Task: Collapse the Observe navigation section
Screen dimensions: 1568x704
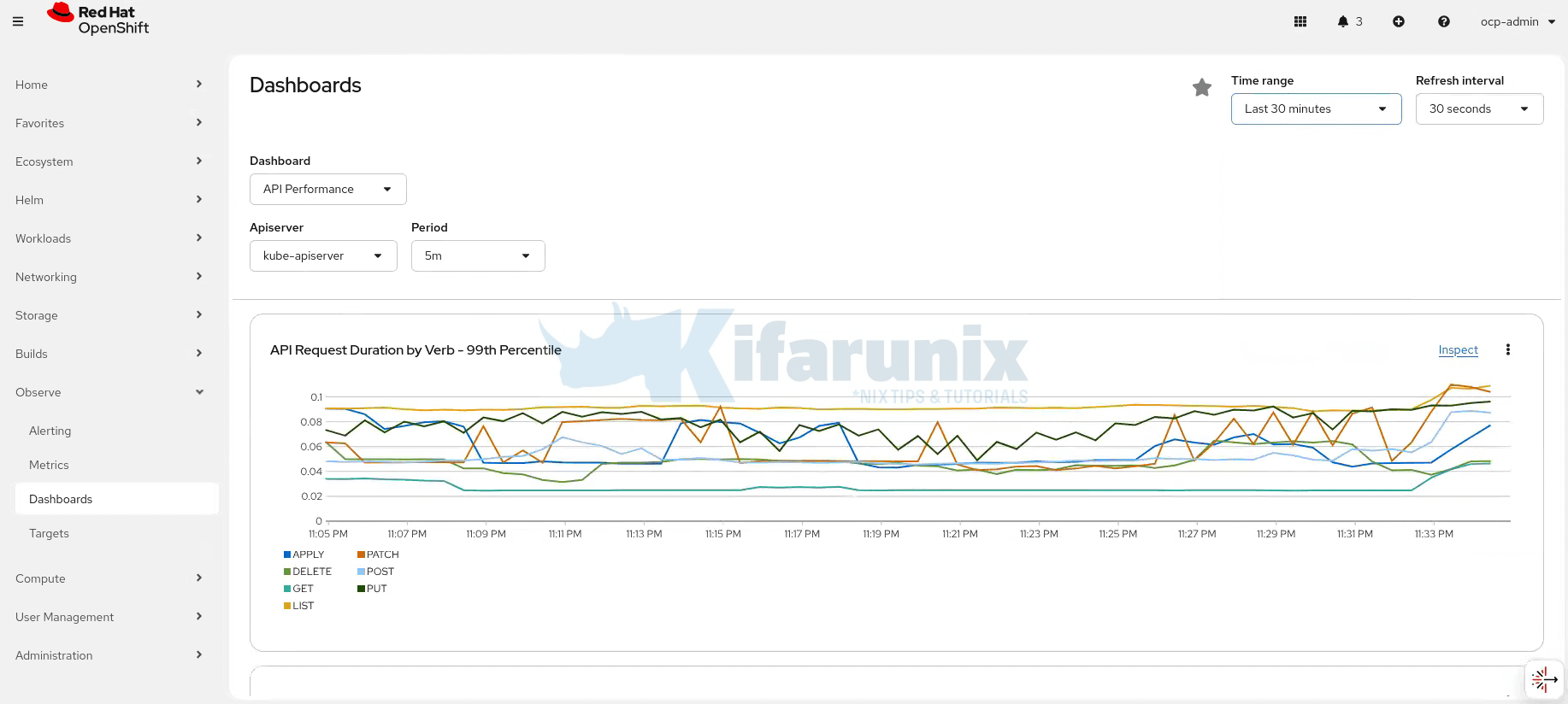Action: [109, 392]
